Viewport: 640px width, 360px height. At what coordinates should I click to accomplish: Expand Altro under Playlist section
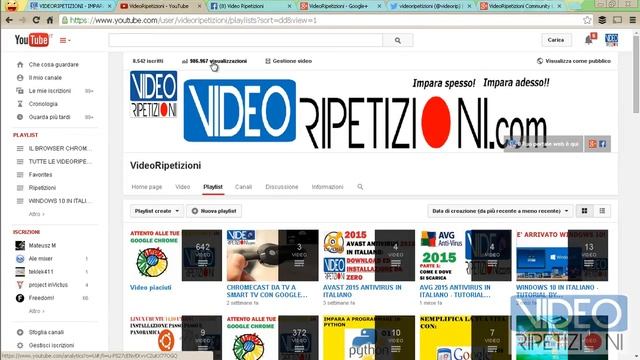[36, 214]
